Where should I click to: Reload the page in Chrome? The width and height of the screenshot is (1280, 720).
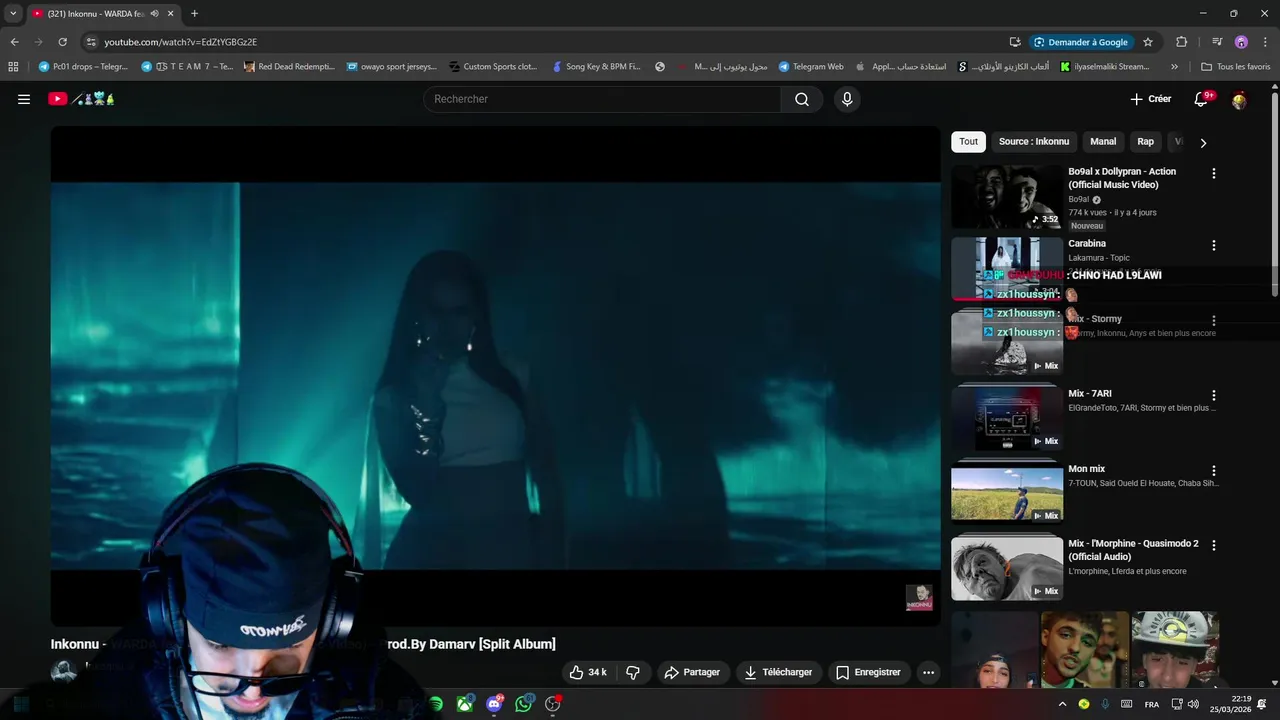click(x=62, y=42)
